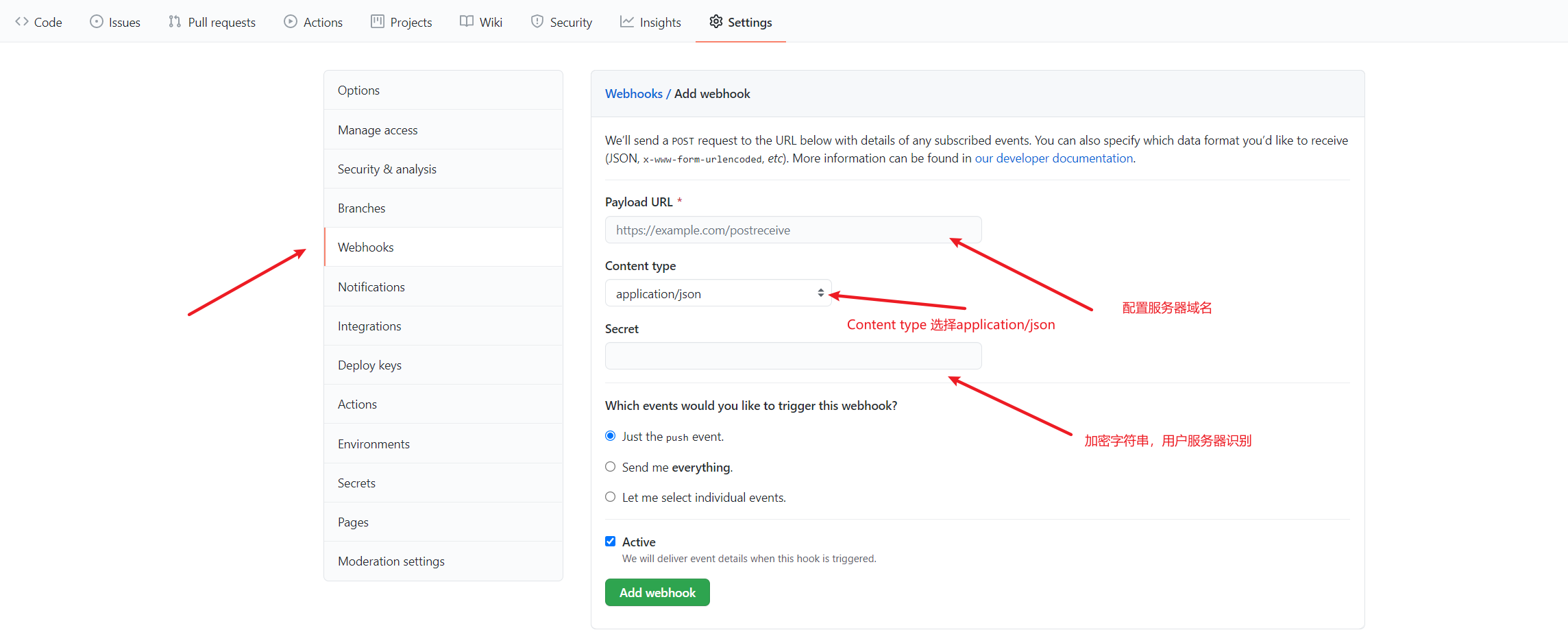Click the Webhooks breadcrumb link
Viewport: 1568px width, 630px height.
pos(633,94)
